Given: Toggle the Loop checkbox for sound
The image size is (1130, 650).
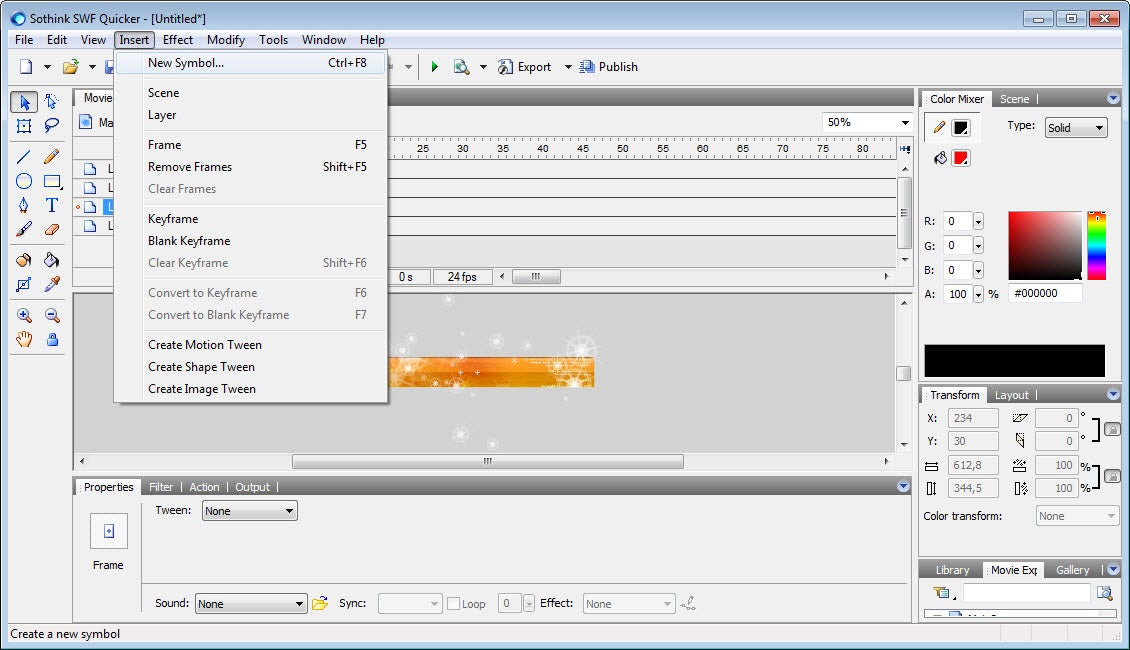Looking at the screenshot, I should (453, 604).
